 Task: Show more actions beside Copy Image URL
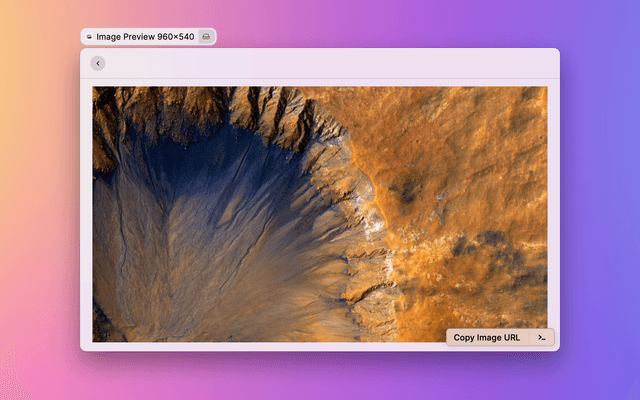(541, 337)
